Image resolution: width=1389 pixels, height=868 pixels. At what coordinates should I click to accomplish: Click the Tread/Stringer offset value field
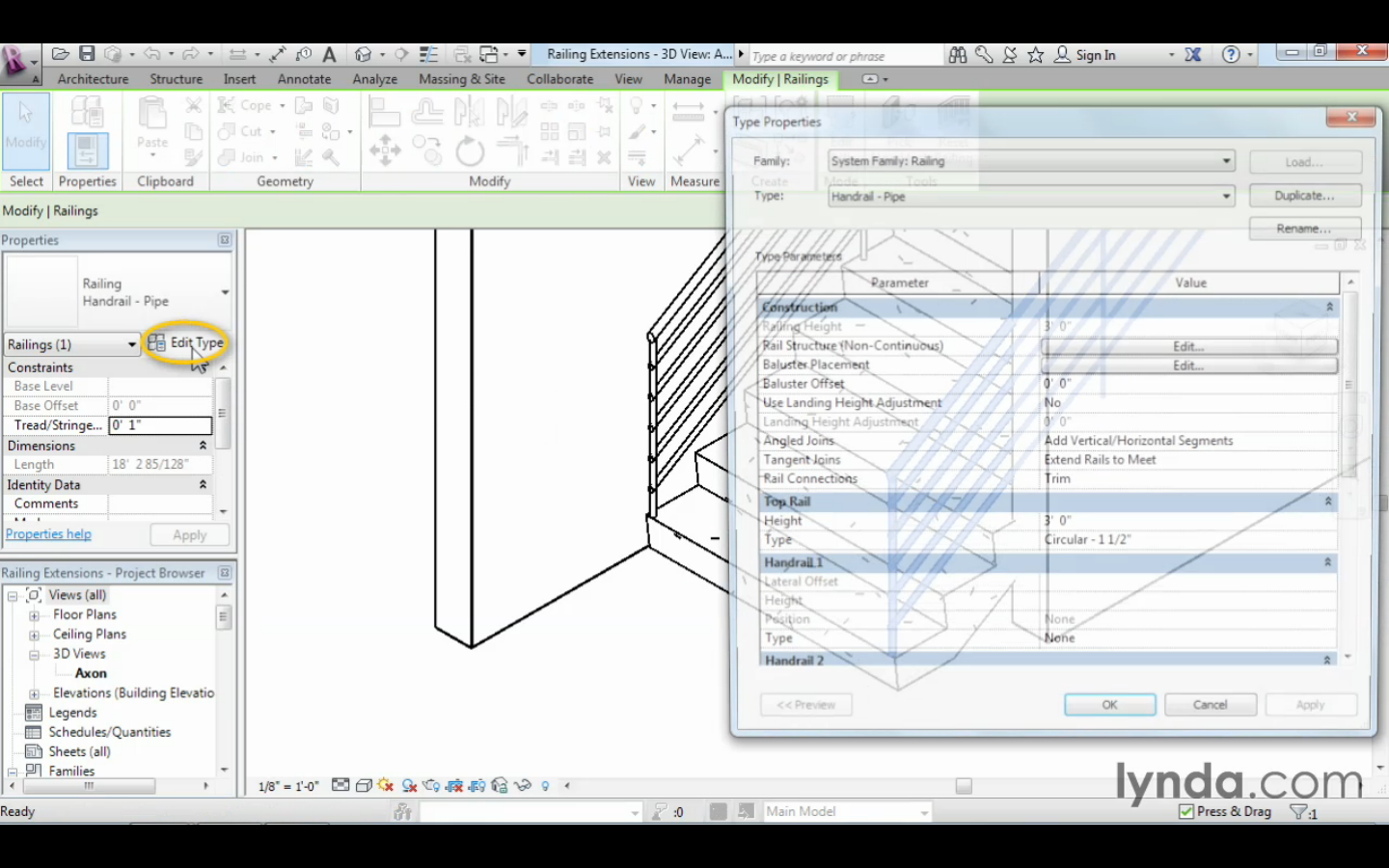[x=160, y=425]
